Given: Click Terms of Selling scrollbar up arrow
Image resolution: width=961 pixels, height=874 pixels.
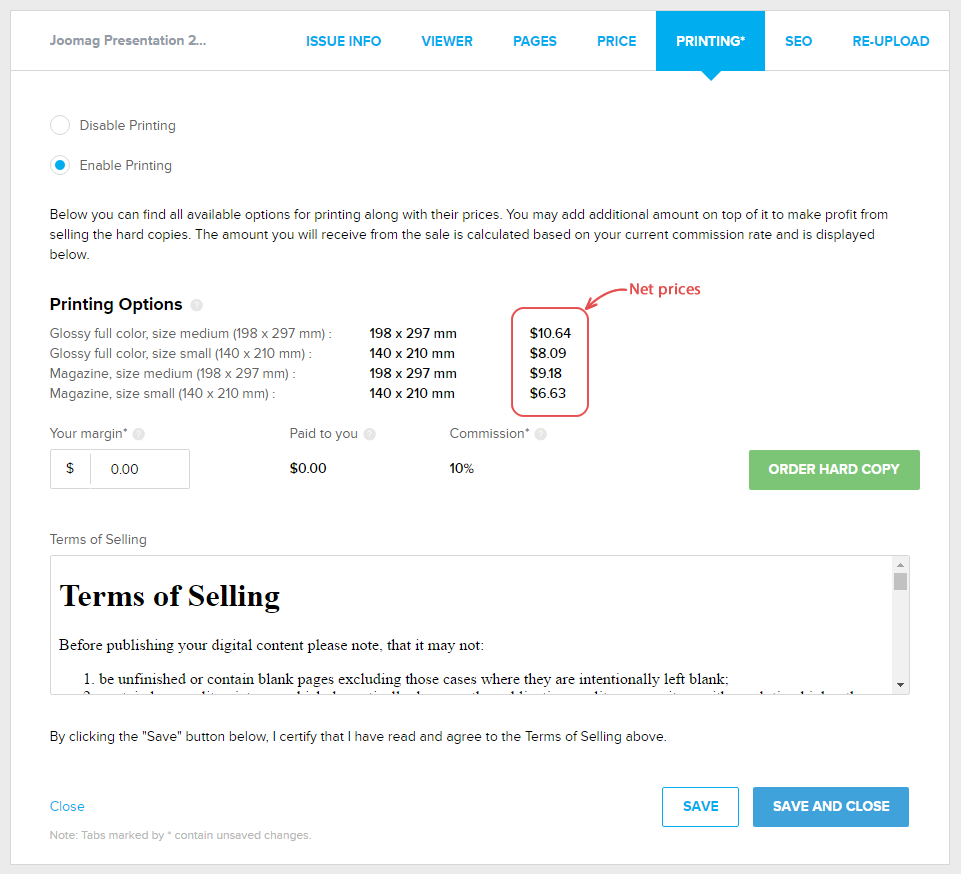Looking at the screenshot, I should pos(901,564).
